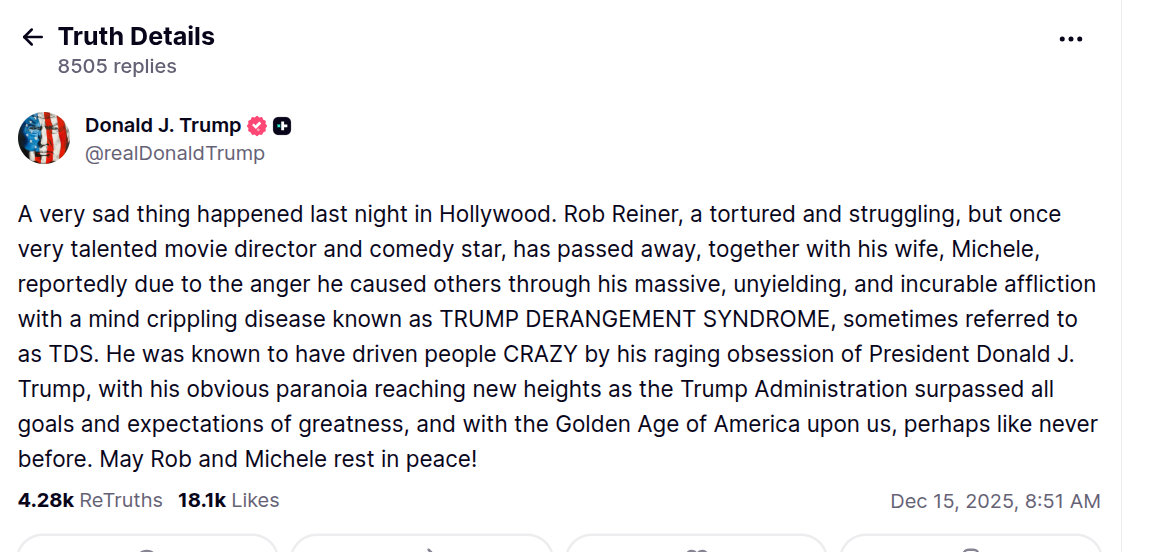The width and height of the screenshot is (1157, 552).
Task: Click the Dec 15, 2025 timestamp
Action: click(995, 501)
